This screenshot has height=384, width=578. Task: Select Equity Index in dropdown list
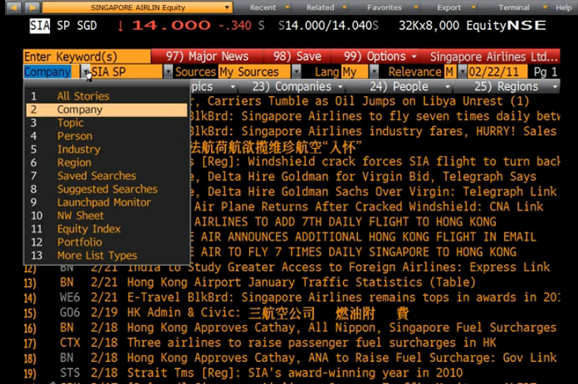tap(107, 229)
